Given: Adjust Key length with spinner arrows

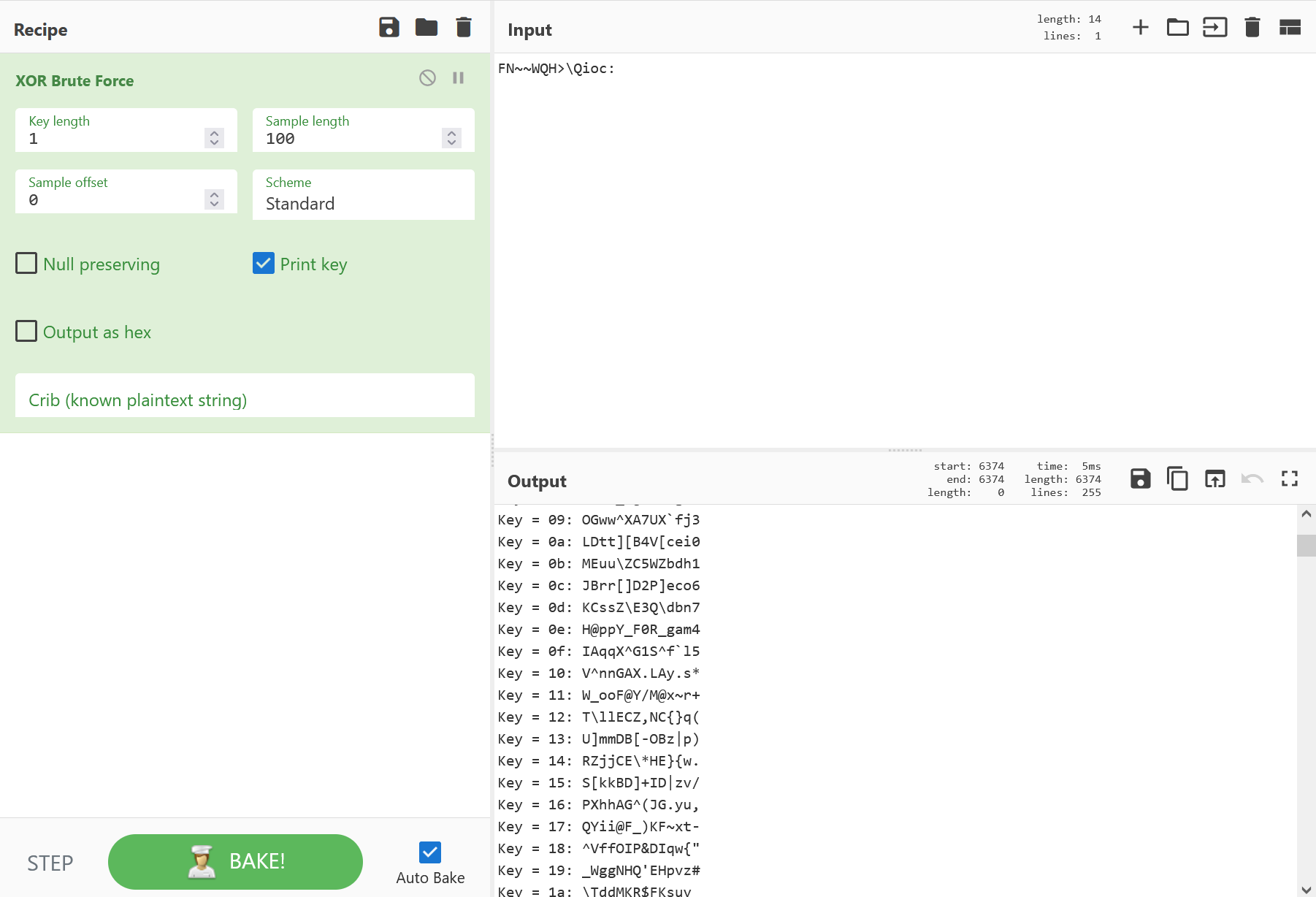Looking at the screenshot, I should pos(214,138).
